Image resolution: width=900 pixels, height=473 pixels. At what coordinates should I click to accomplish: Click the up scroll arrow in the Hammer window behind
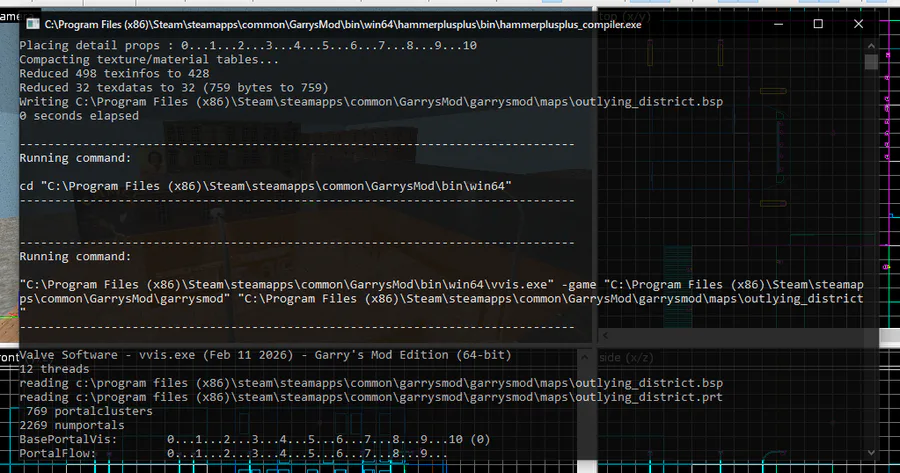(584, 358)
